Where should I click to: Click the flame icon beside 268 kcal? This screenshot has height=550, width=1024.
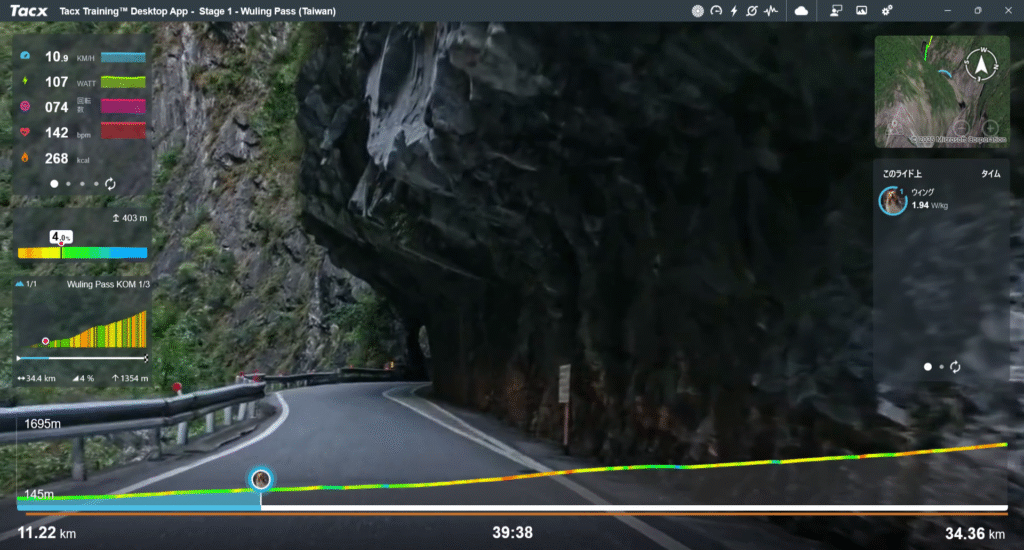[x=25, y=157]
